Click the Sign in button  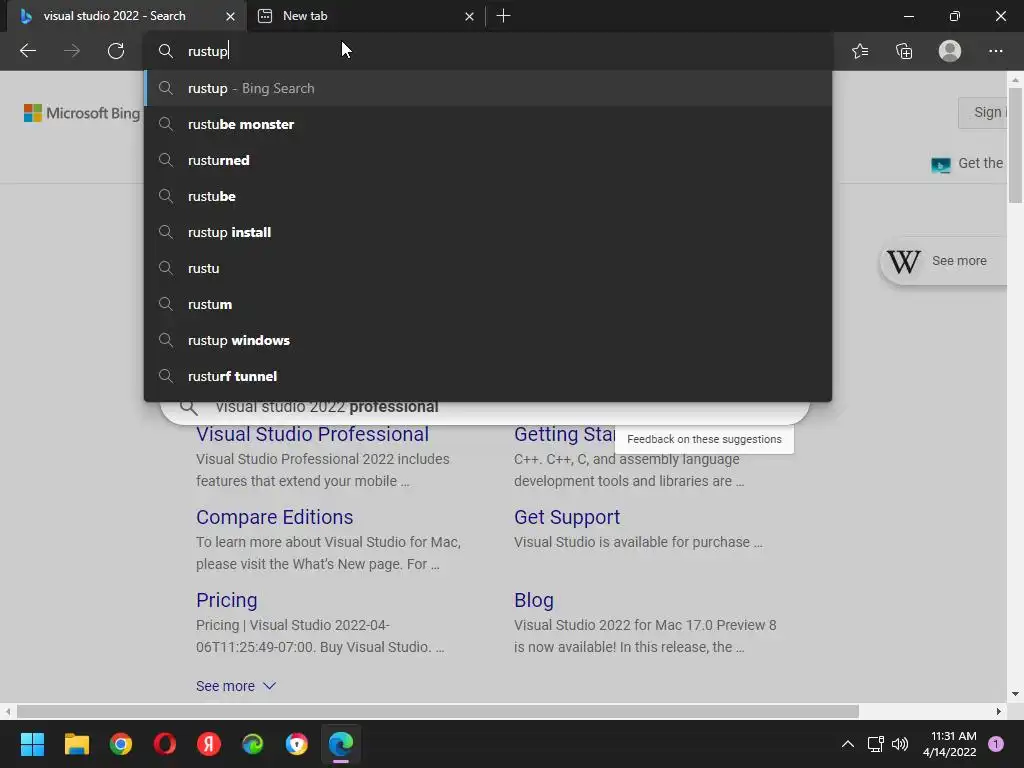click(x=984, y=112)
